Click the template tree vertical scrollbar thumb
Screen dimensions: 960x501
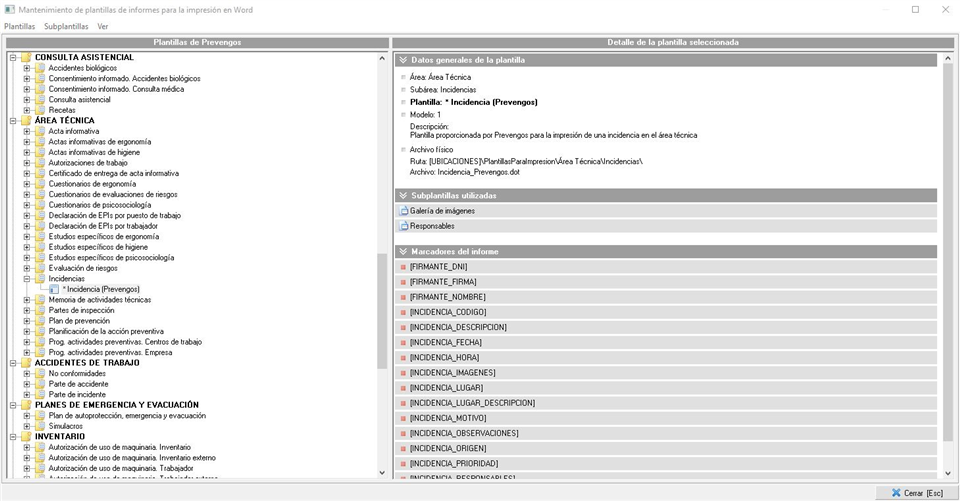point(382,310)
